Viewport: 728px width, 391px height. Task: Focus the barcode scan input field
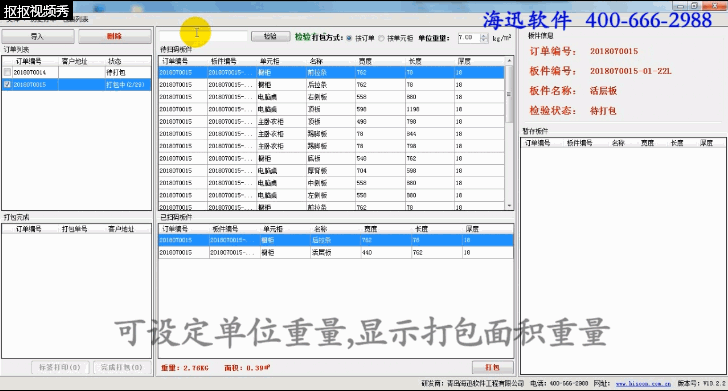pyautogui.click(x=203, y=37)
